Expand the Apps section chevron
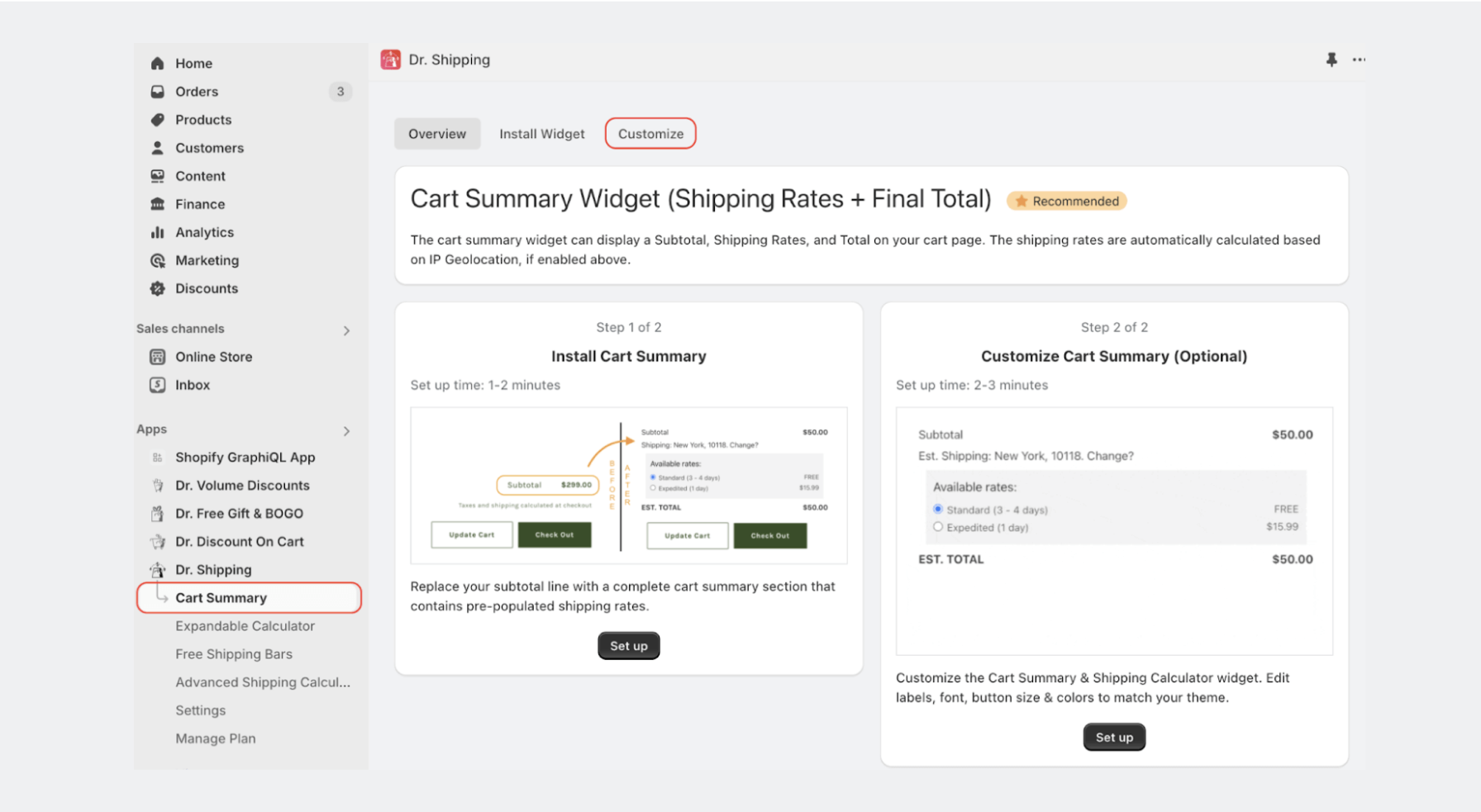This screenshot has height=812, width=1481. (346, 431)
